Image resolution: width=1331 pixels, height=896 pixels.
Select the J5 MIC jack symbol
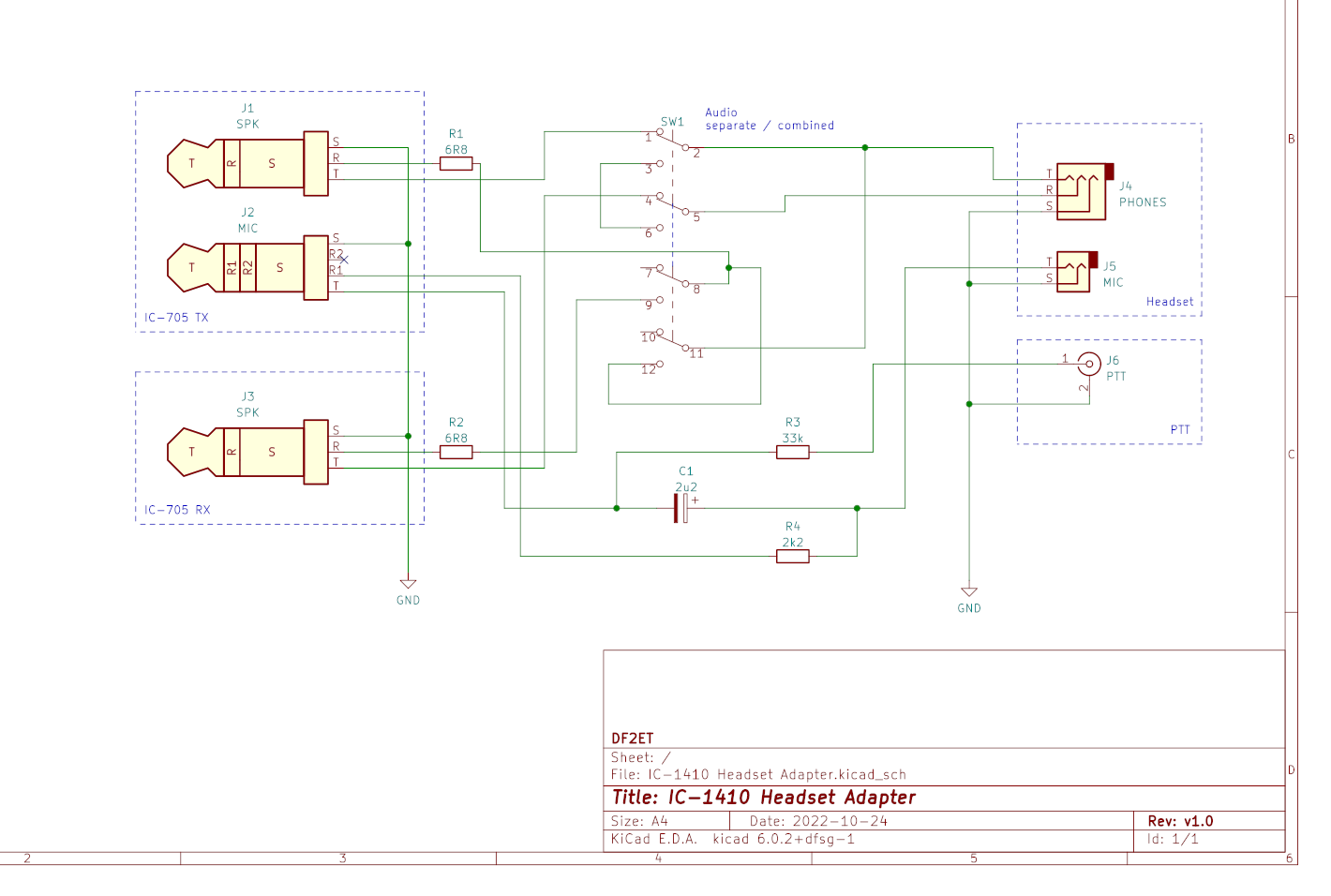(1077, 272)
